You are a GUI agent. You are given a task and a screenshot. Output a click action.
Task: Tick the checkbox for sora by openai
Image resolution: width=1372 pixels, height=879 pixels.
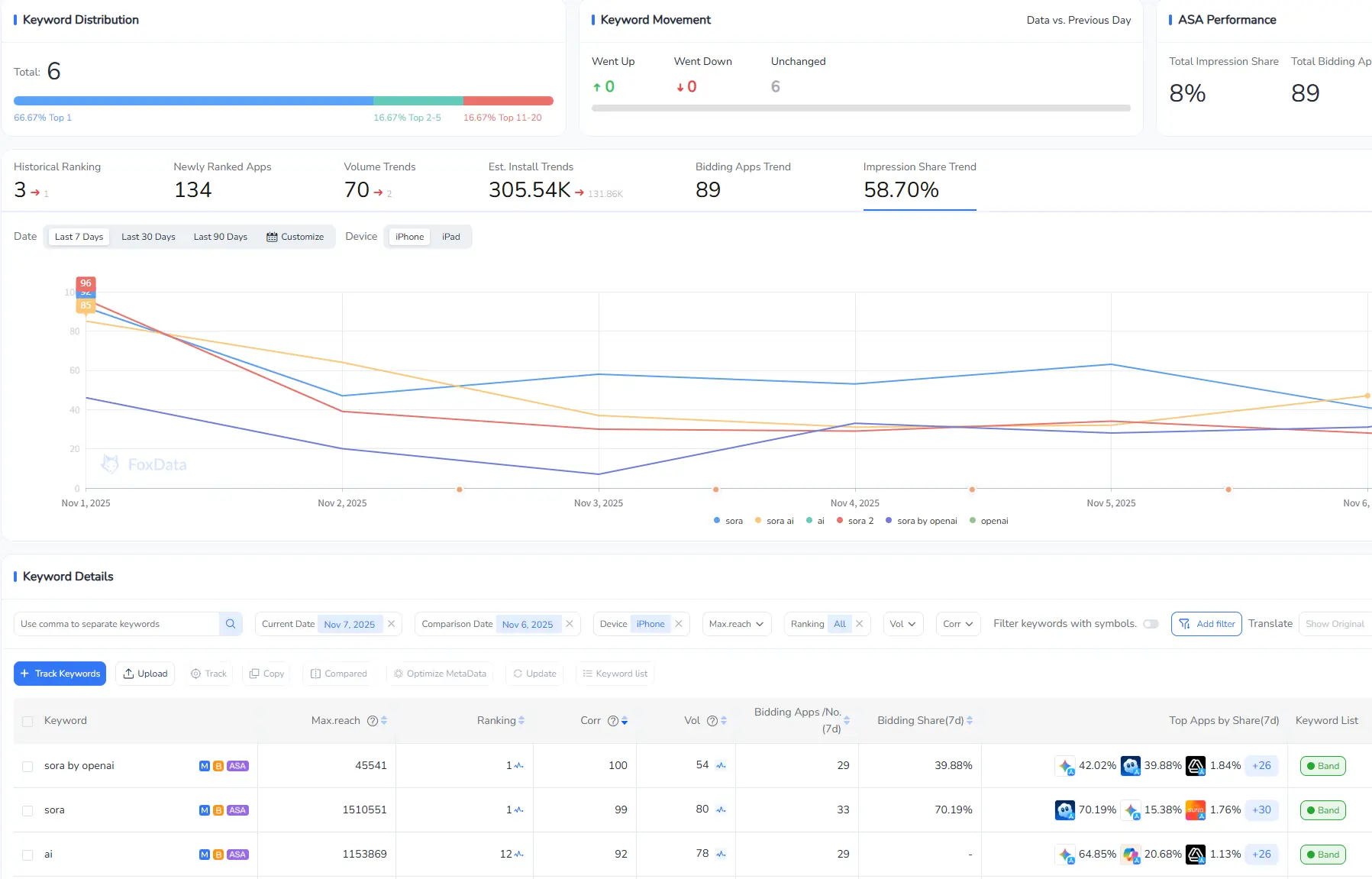coord(27,766)
